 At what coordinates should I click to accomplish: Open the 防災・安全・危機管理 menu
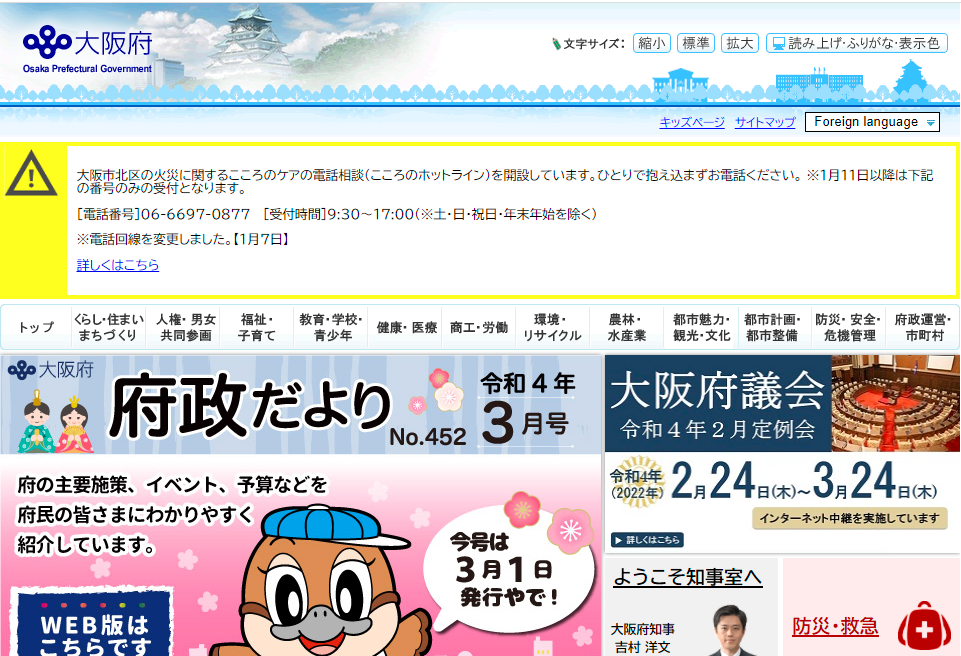848,327
